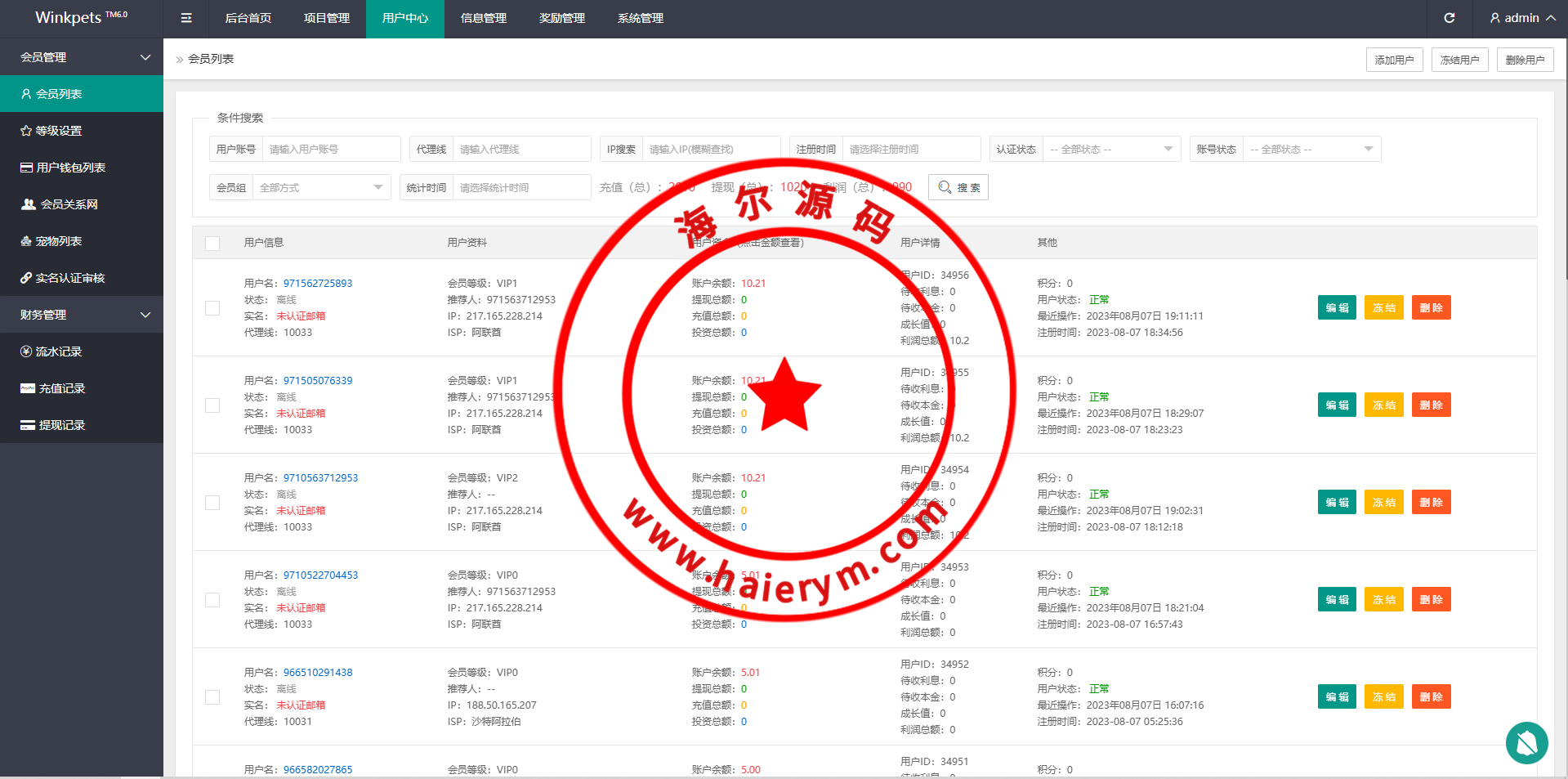Click the magnifier search button

(x=958, y=187)
